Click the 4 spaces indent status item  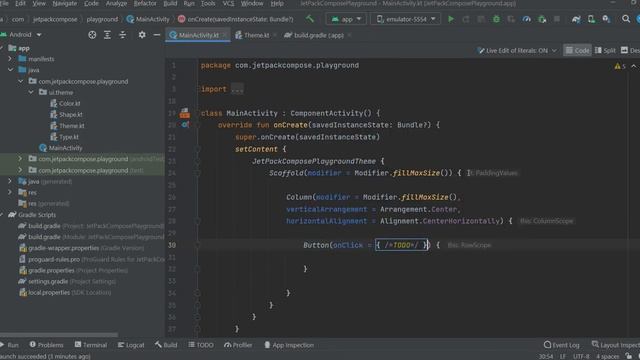click(607, 356)
